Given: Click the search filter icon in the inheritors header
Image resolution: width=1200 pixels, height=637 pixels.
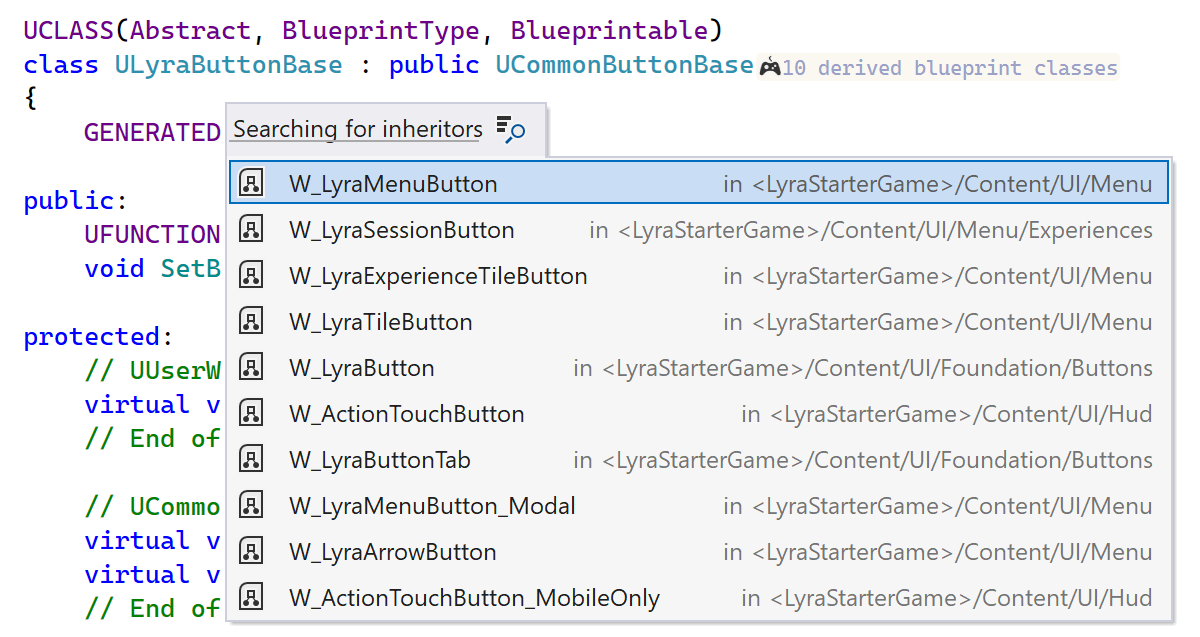Looking at the screenshot, I should [x=508, y=130].
